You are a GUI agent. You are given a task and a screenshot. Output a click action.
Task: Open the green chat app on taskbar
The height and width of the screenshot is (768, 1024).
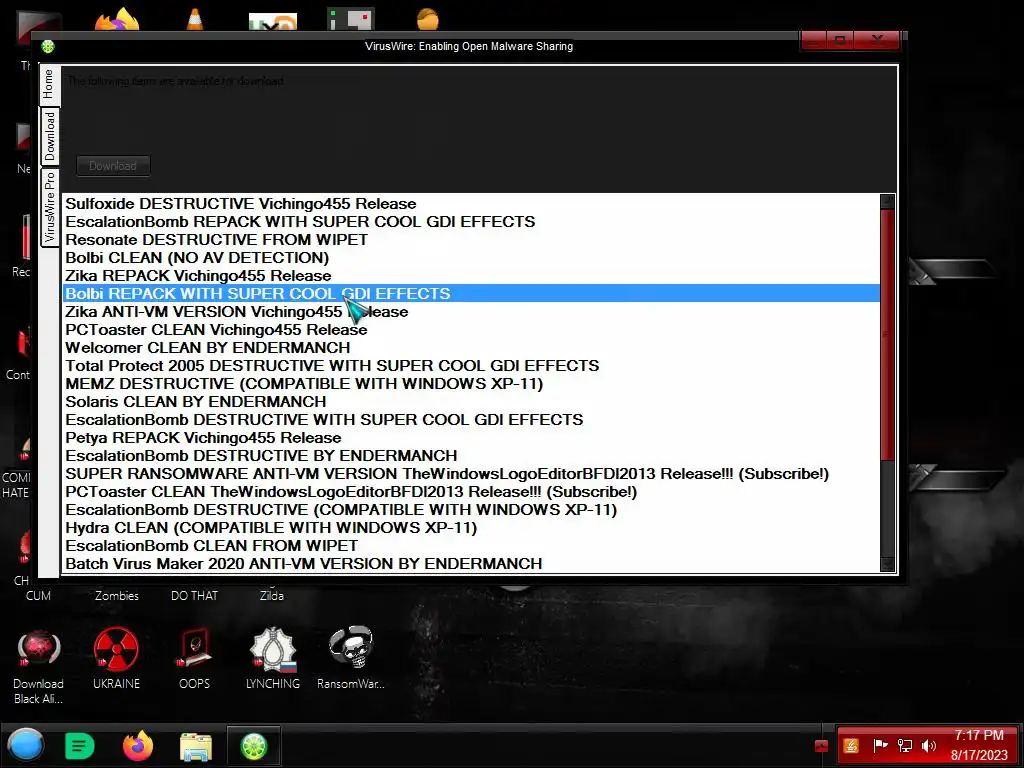coord(80,746)
